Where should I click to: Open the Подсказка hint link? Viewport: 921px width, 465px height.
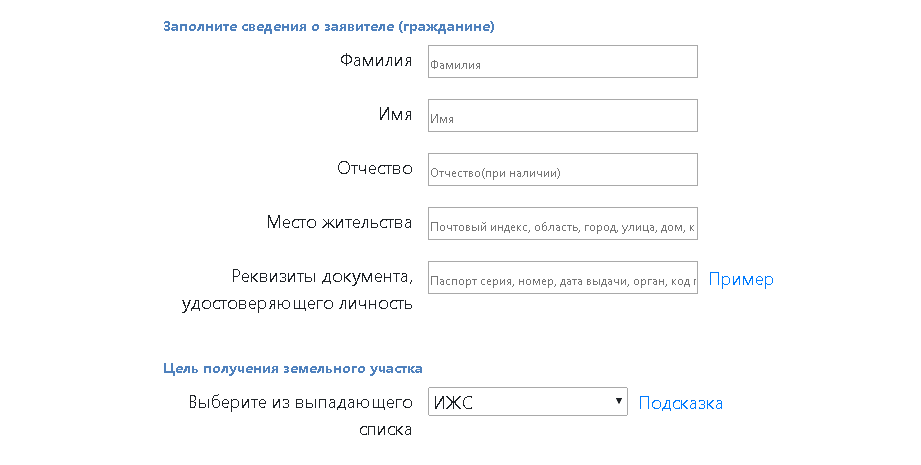pyautogui.click(x=681, y=403)
